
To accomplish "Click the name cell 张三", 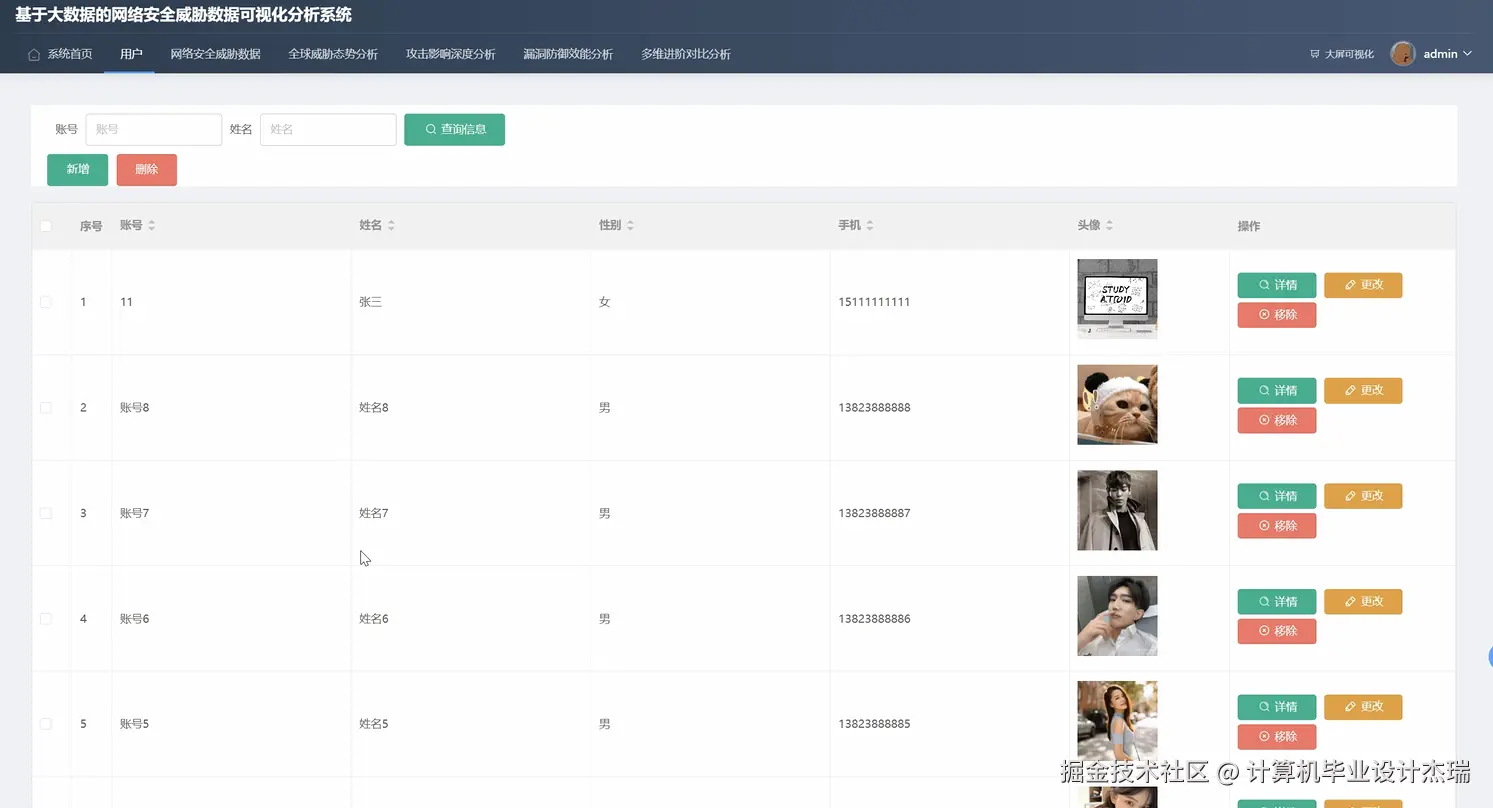I will coord(371,302).
